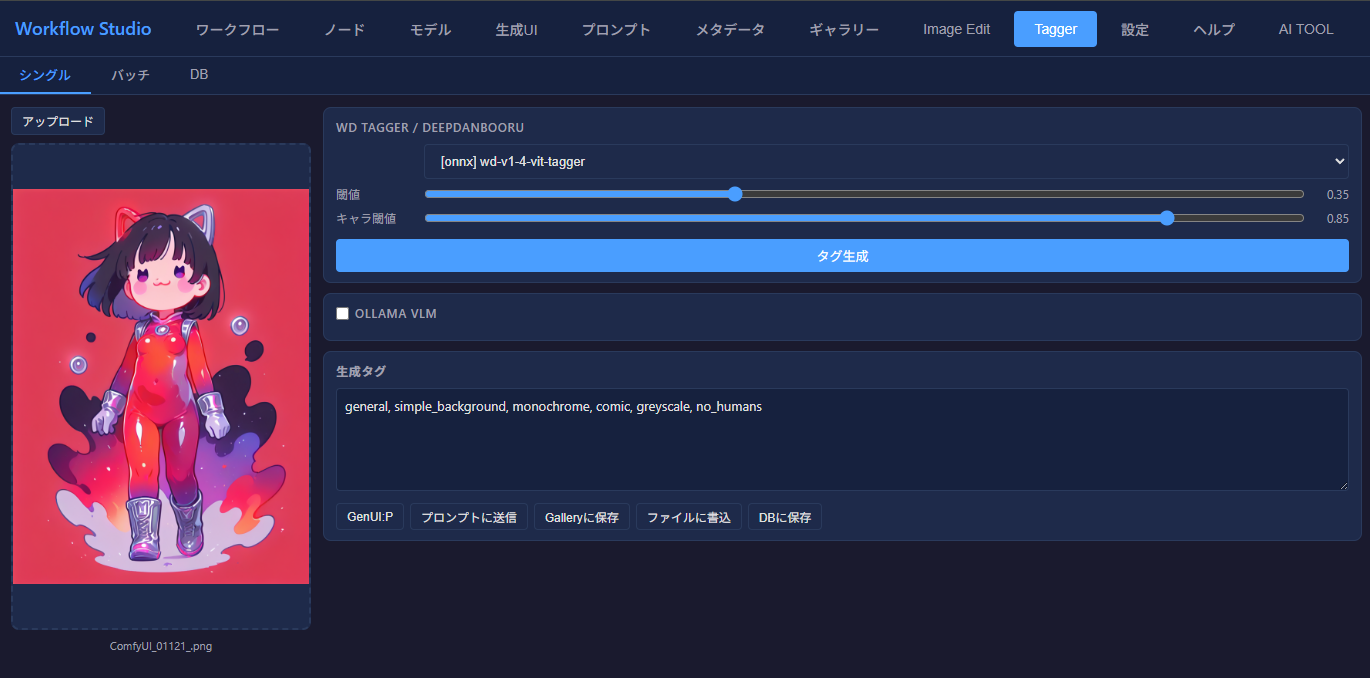The image size is (1370, 678).
Task: Switch to the バッチ sub-tab
Action: pos(130,75)
